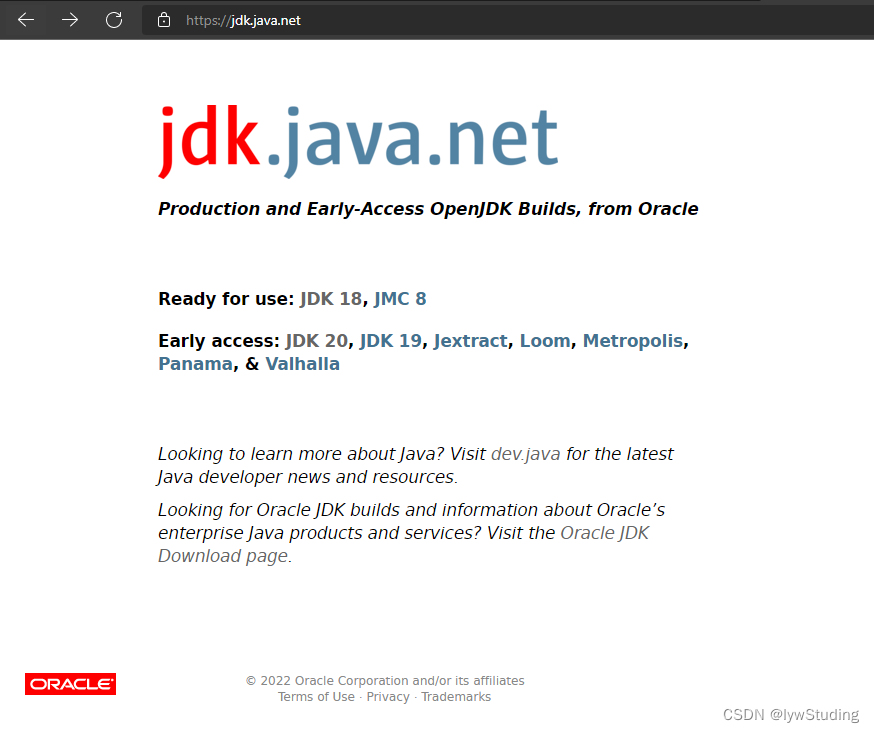Open the Terms of Use footer link

[316, 697]
